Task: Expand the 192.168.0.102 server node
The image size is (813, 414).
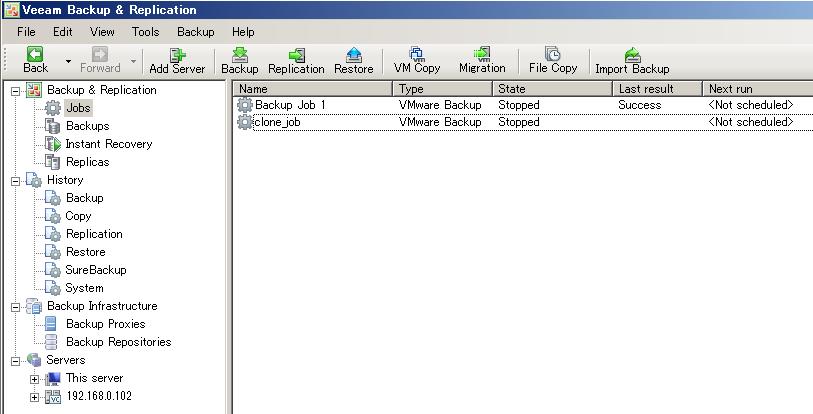Action: pos(34,397)
